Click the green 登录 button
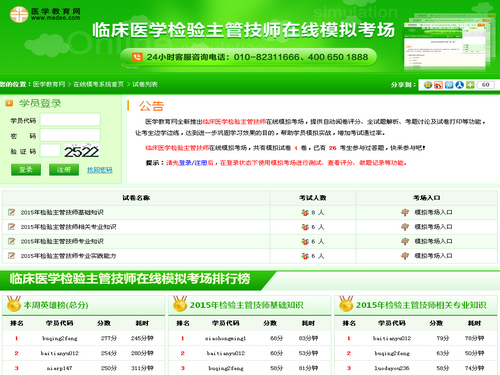The image size is (500, 375). pos(26,169)
